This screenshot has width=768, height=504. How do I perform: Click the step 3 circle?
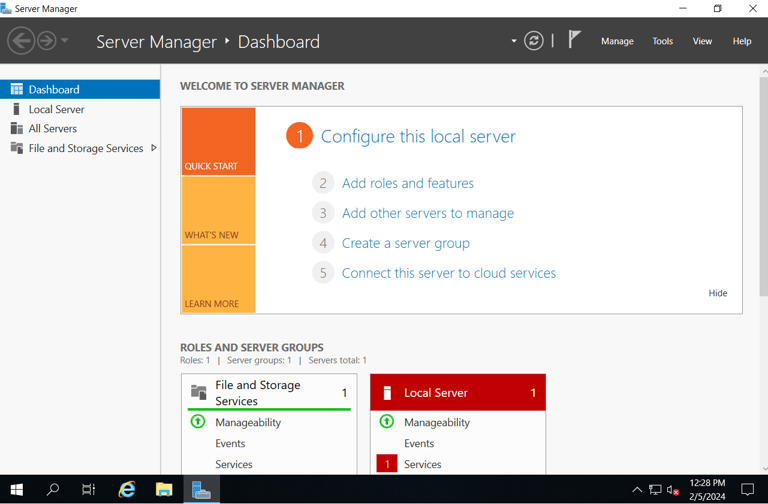tap(323, 213)
